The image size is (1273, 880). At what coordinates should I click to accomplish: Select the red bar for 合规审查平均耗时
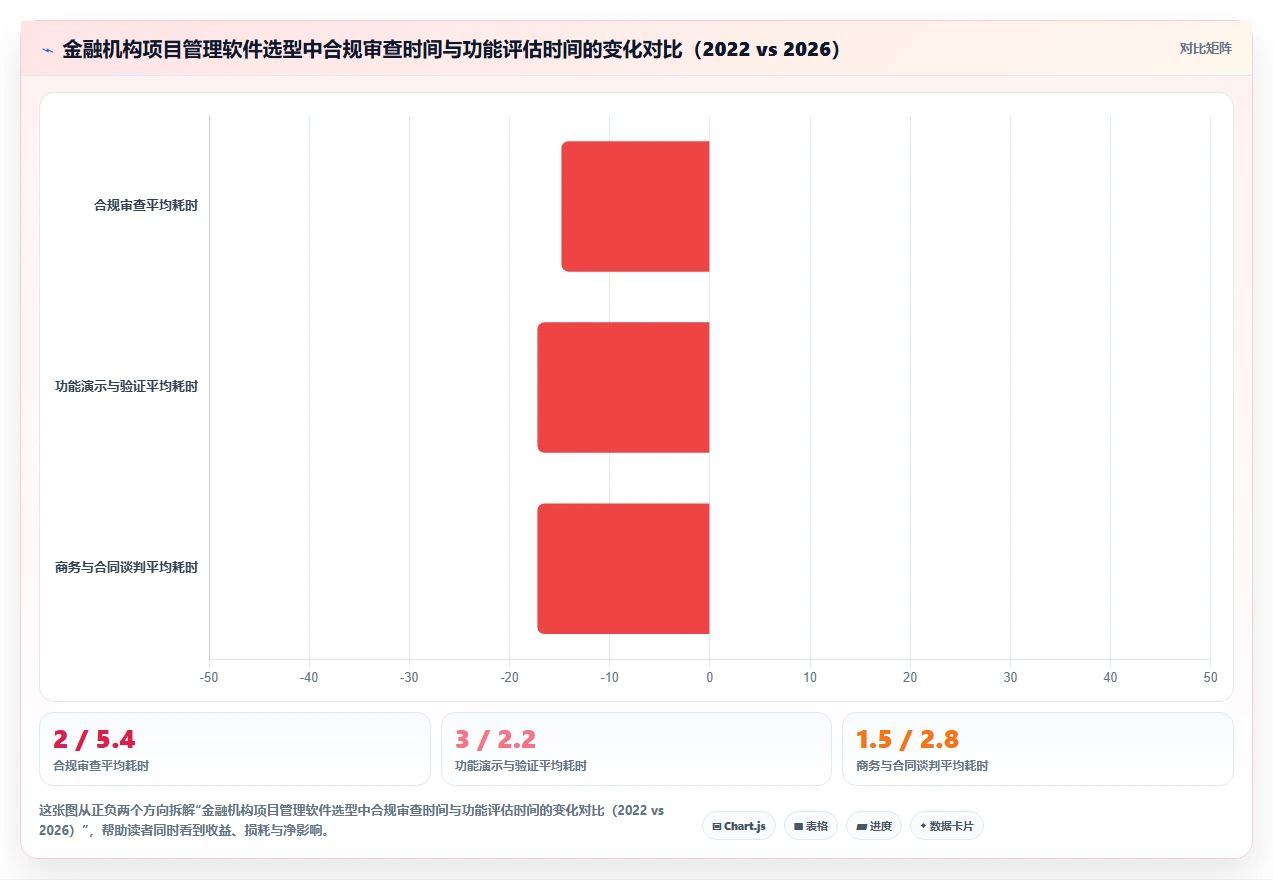pyautogui.click(x=635, y=206)
